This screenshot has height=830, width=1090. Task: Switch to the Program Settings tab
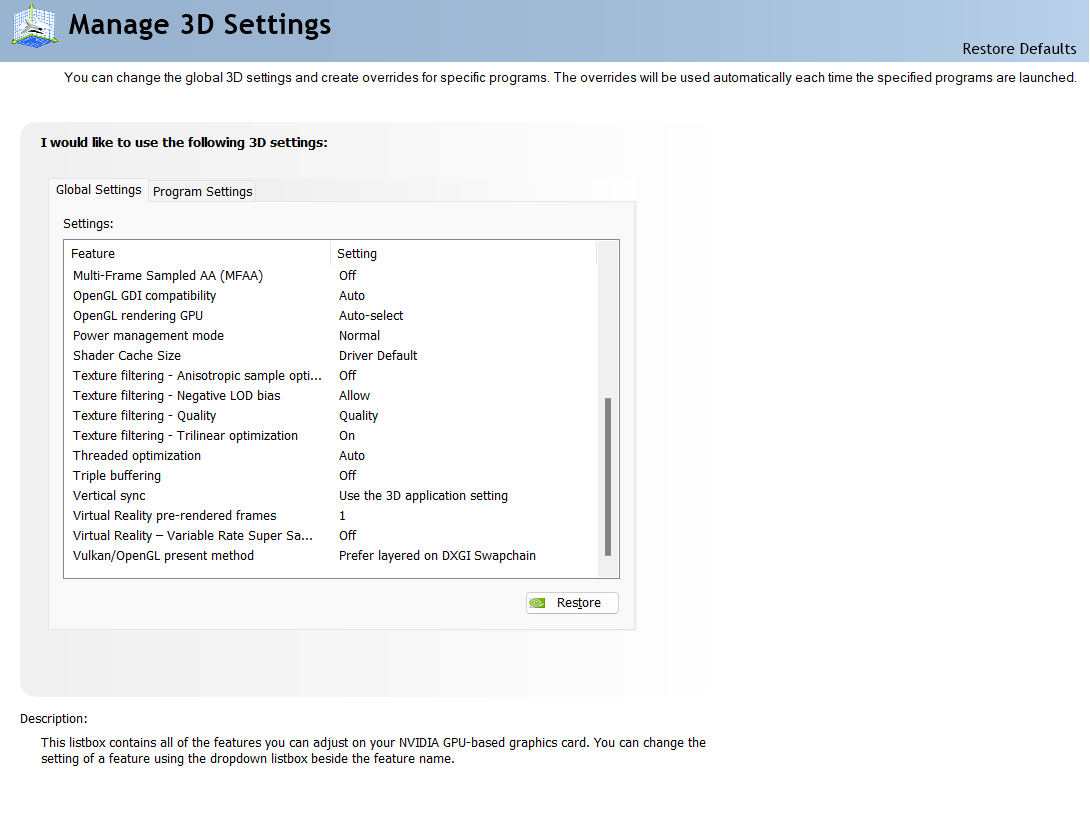pyautogui.click(x=203, y=191)
